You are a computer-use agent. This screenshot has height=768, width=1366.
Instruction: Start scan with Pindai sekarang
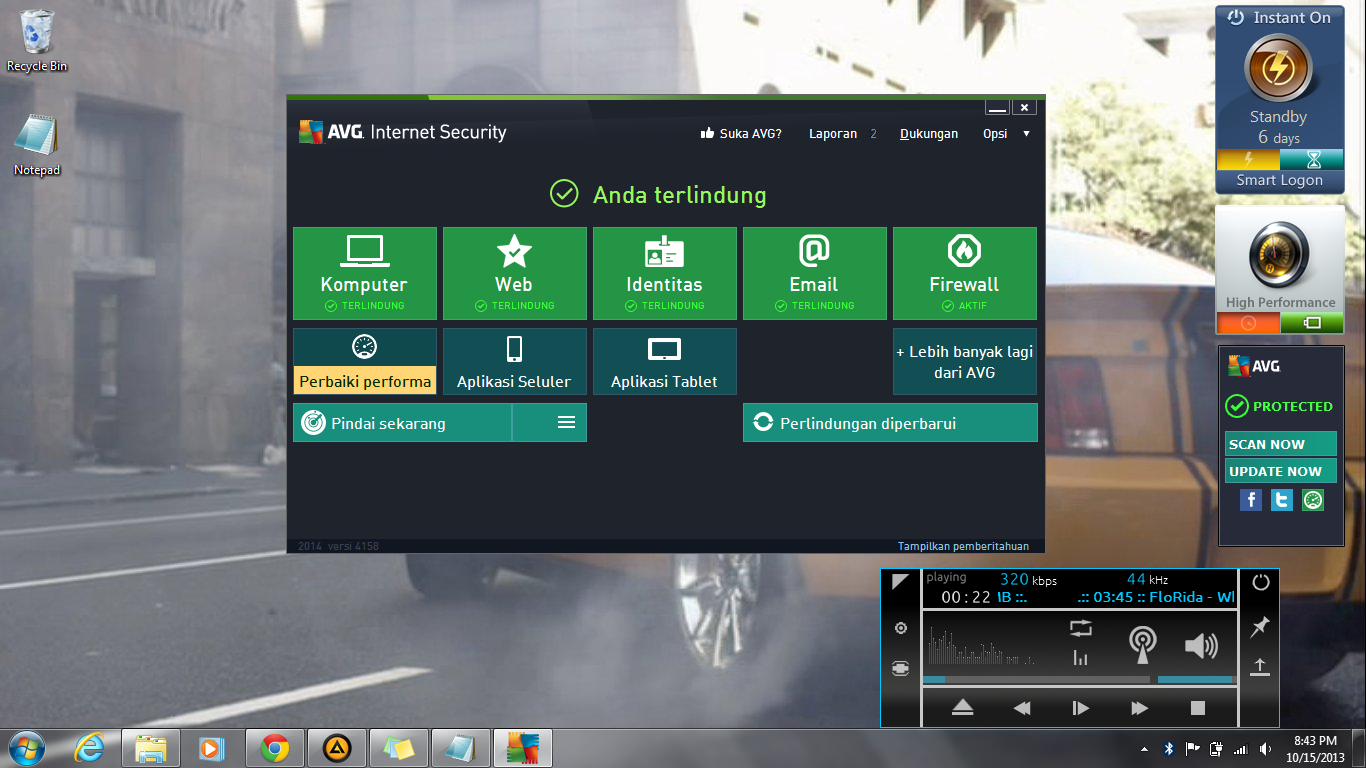[x=402, y=423]
